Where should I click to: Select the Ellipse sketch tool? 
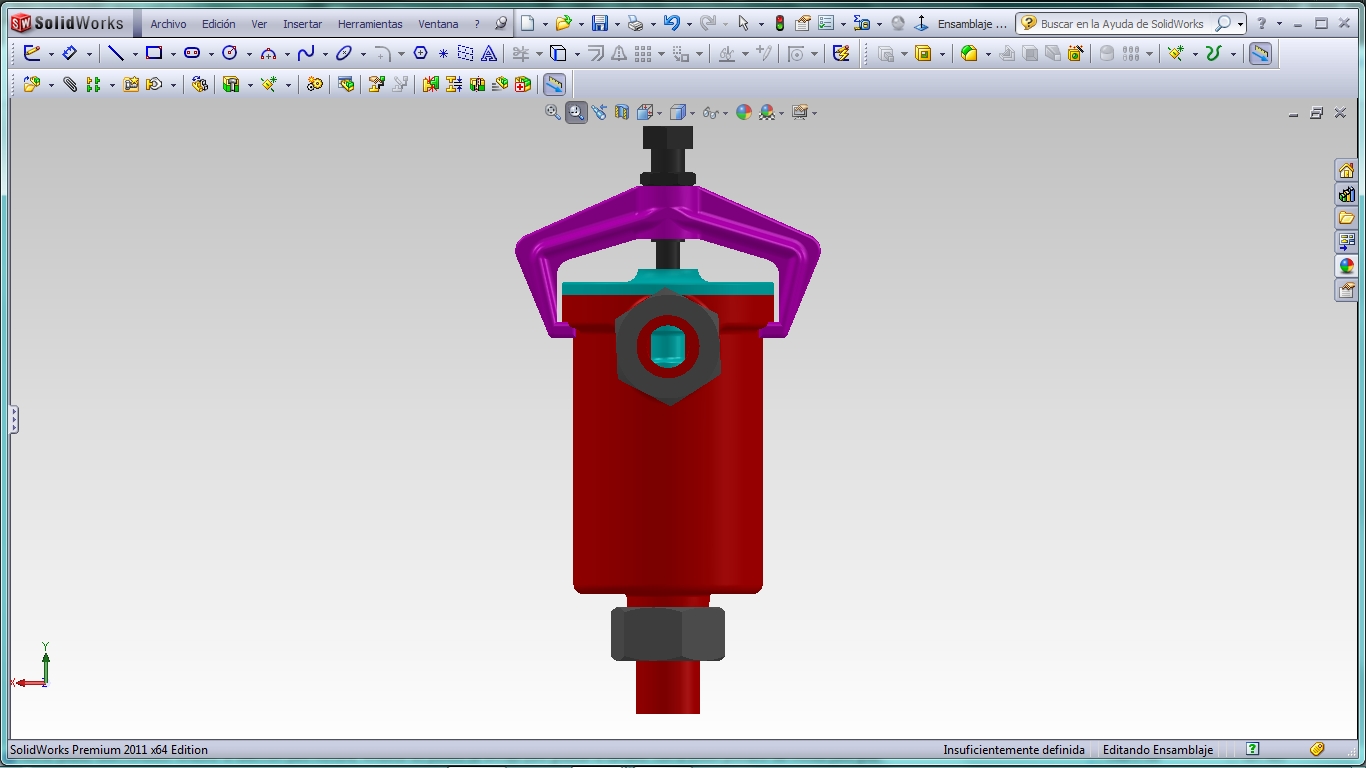[x=344, y=53]
